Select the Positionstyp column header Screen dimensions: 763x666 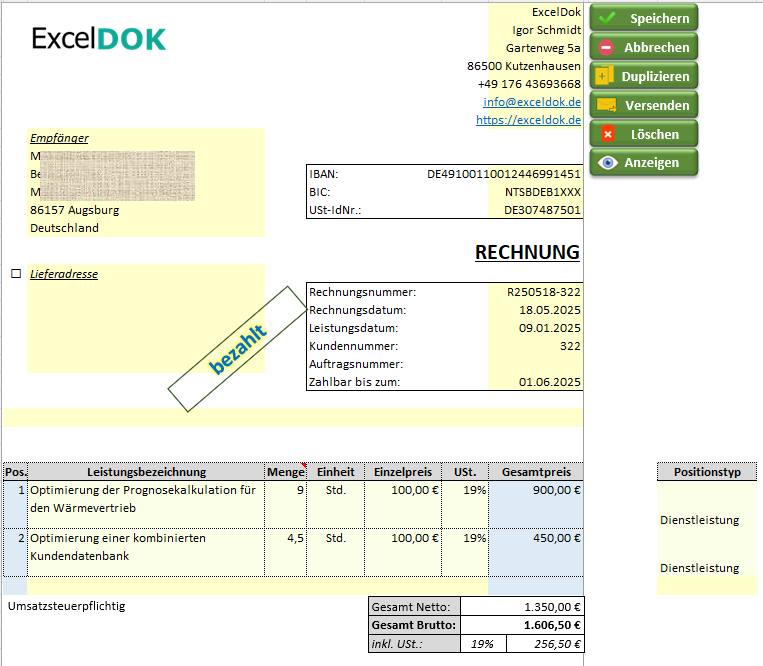[707, 472]
